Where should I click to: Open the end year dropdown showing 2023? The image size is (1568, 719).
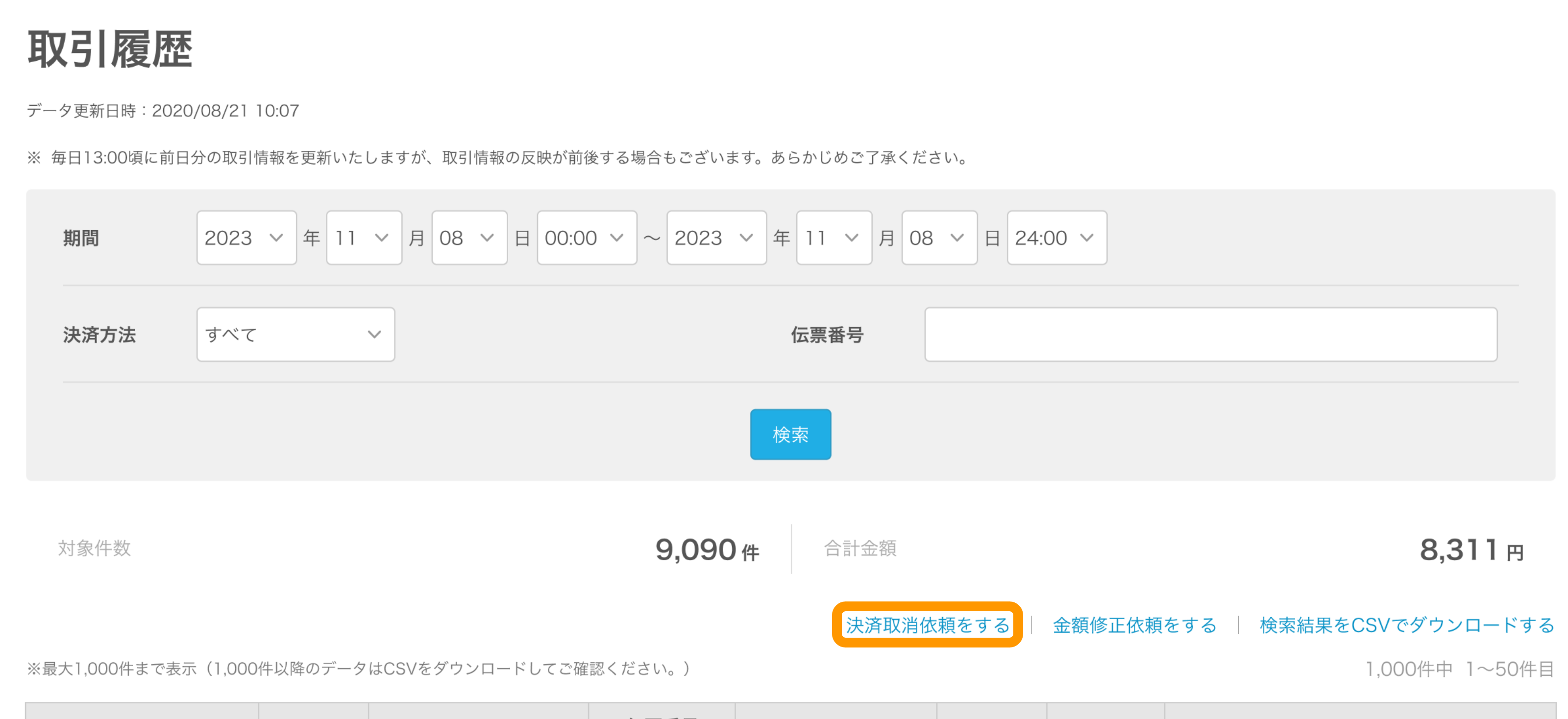716,238
